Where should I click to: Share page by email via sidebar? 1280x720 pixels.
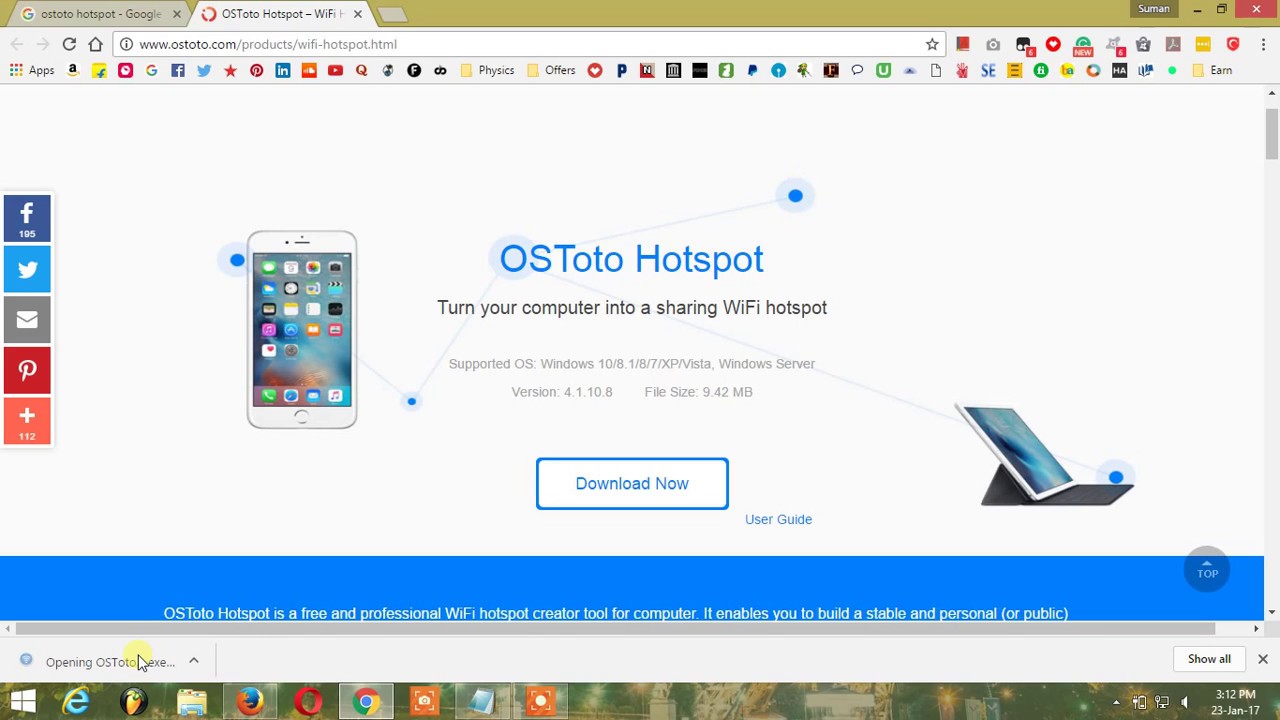tap(27, 320)
